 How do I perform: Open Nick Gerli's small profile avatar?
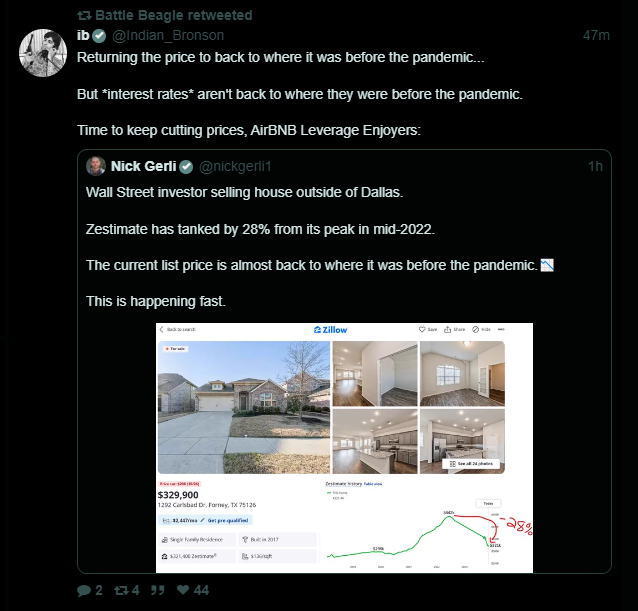[96, 166]
